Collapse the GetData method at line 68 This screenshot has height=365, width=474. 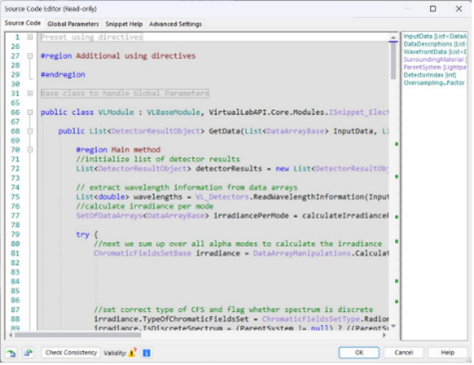click(x=30, y=131)
